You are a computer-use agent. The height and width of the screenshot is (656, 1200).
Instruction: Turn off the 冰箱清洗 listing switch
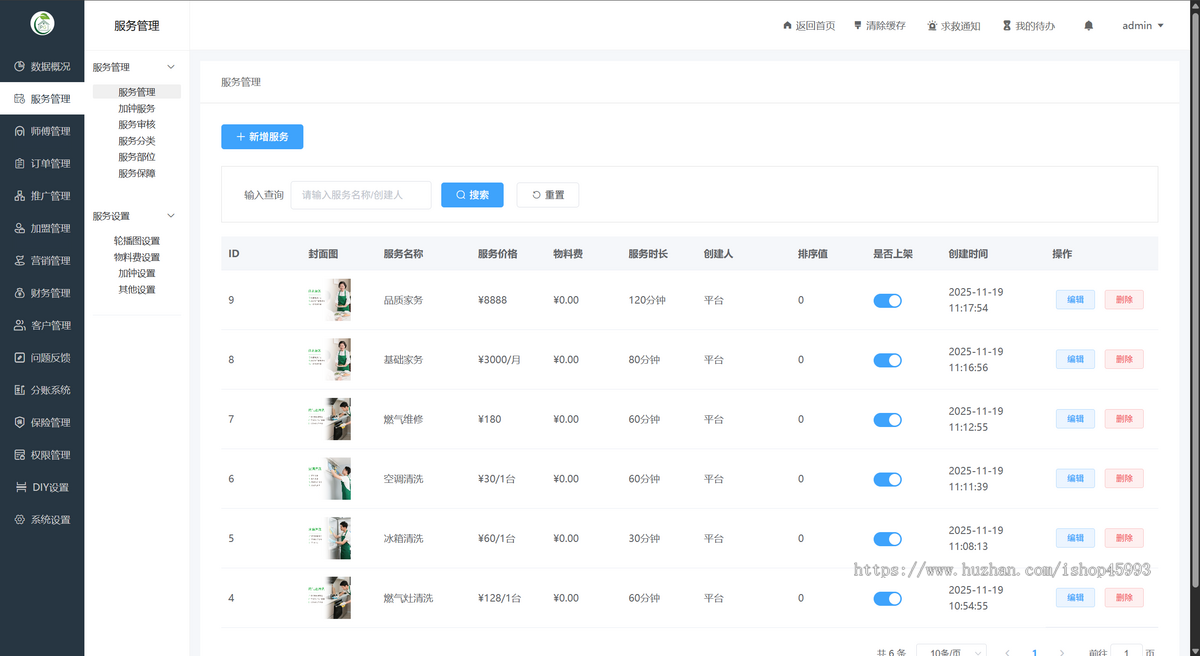pyautogui.click(x=887, y=538)
